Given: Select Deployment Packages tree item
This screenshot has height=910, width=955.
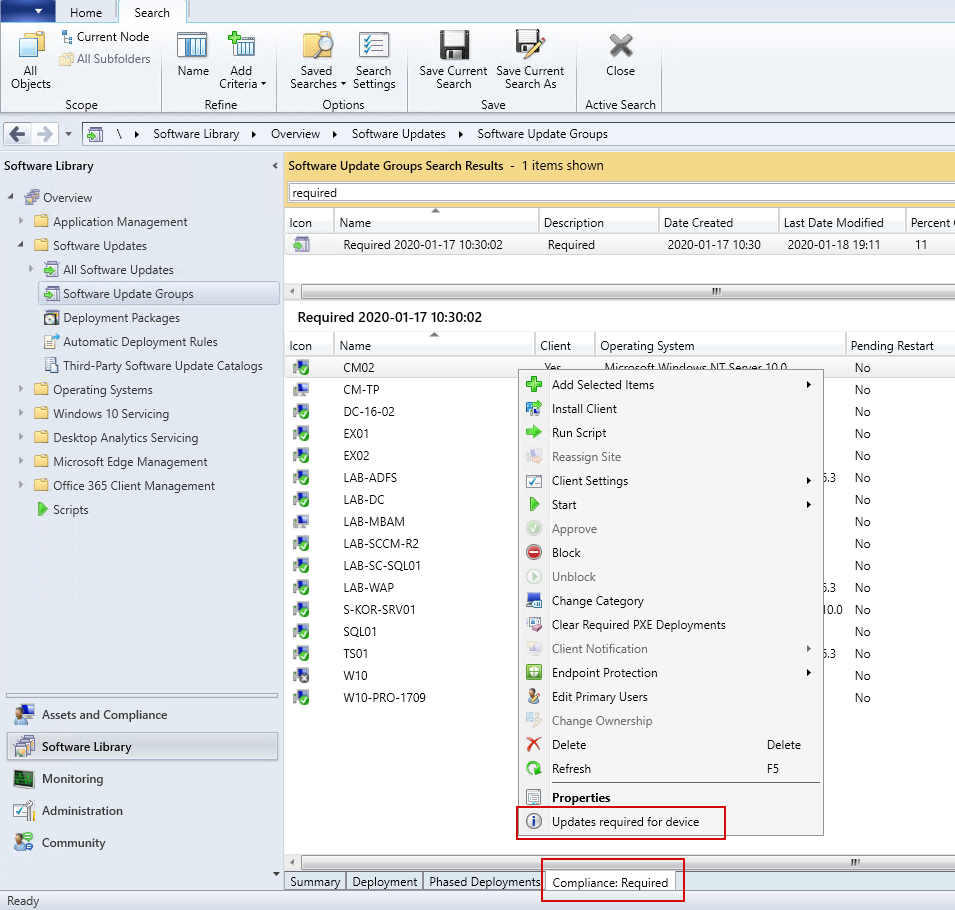Looking at the screenshot, I should pyautogui.click(x=113, y=317).
